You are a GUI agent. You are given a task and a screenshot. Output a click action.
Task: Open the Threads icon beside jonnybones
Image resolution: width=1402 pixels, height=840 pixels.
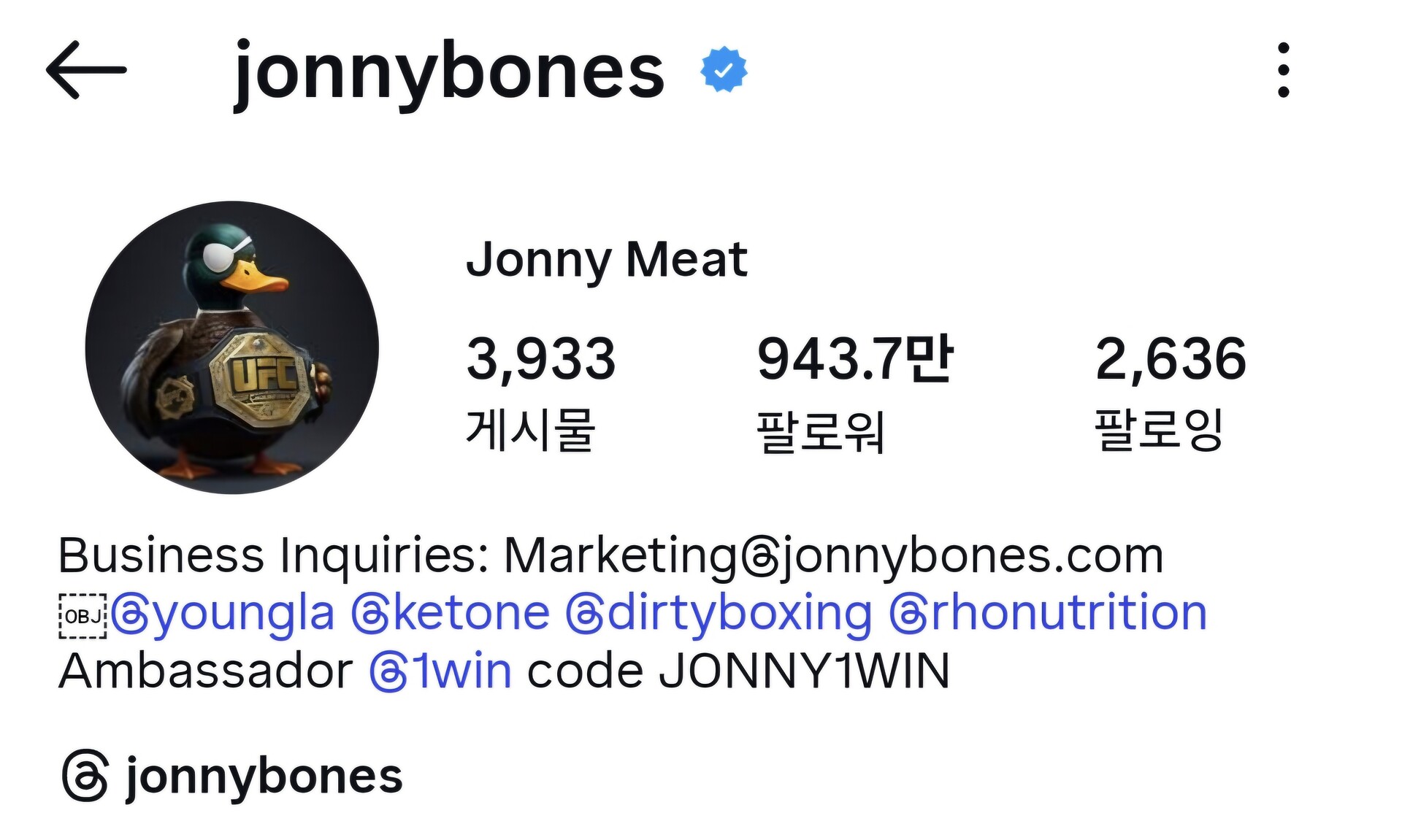pos(85,775)
